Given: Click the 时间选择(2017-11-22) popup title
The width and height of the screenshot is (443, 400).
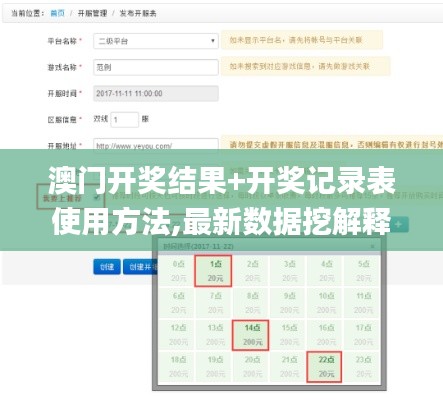Looking at the screenshot, I should point(198,247).
